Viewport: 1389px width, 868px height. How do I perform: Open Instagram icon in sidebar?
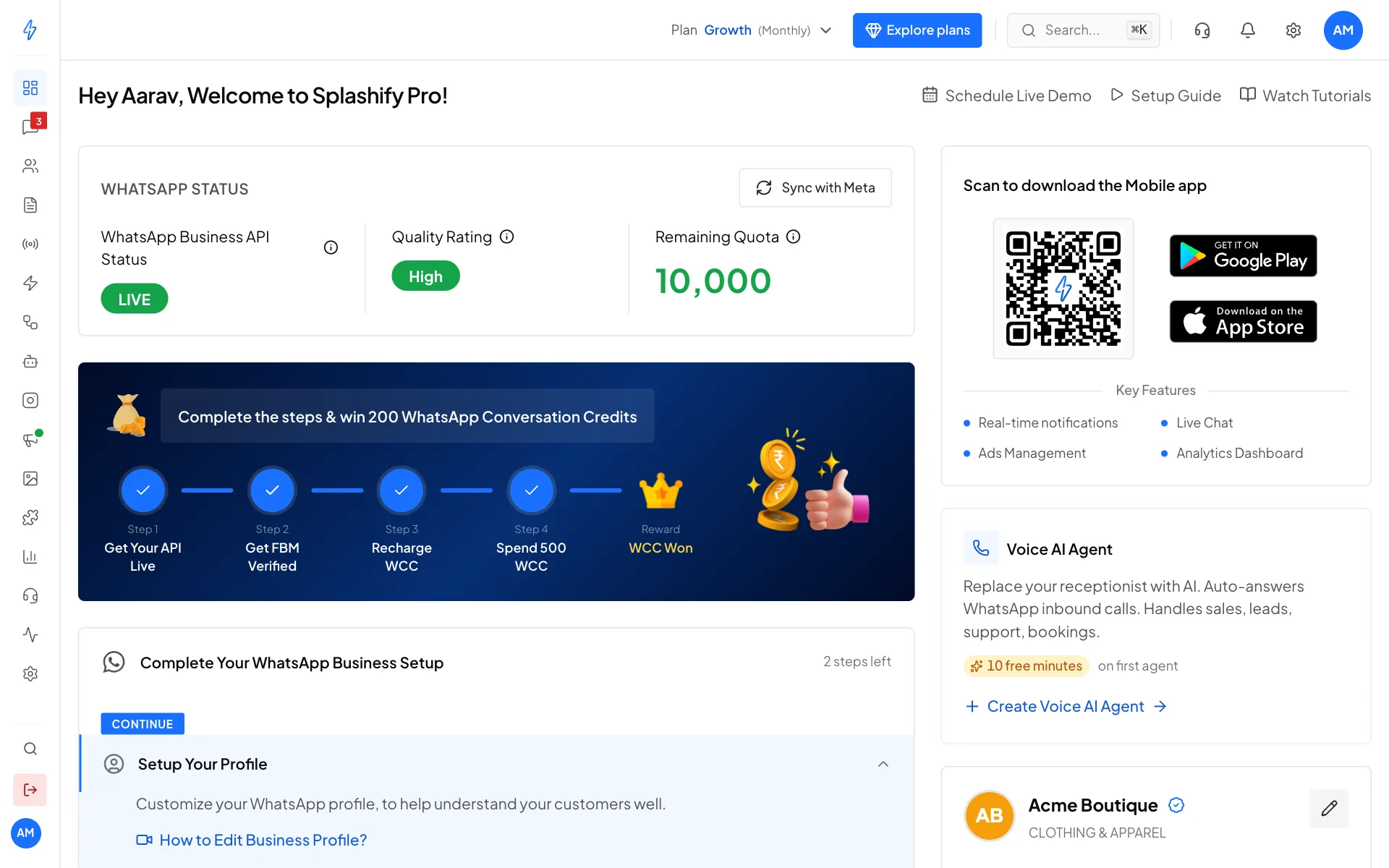30,401
